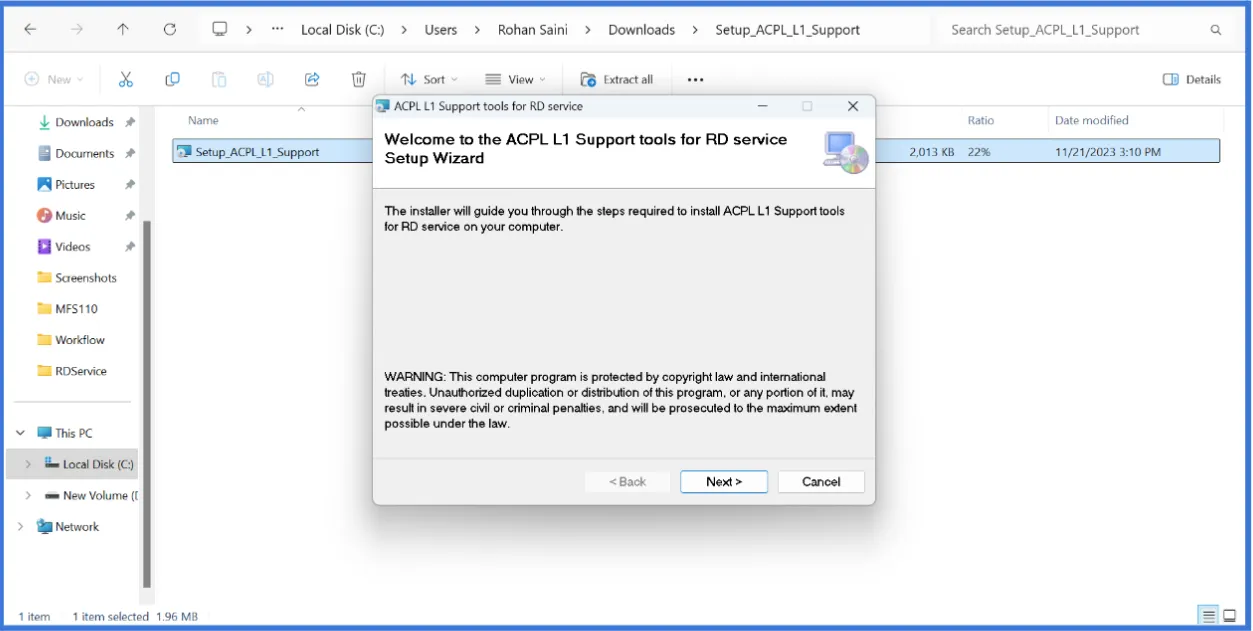Open Rohan Saini breadcrumb folder
The width and height of the screenshot is (1253, 631).
[532, 30]
